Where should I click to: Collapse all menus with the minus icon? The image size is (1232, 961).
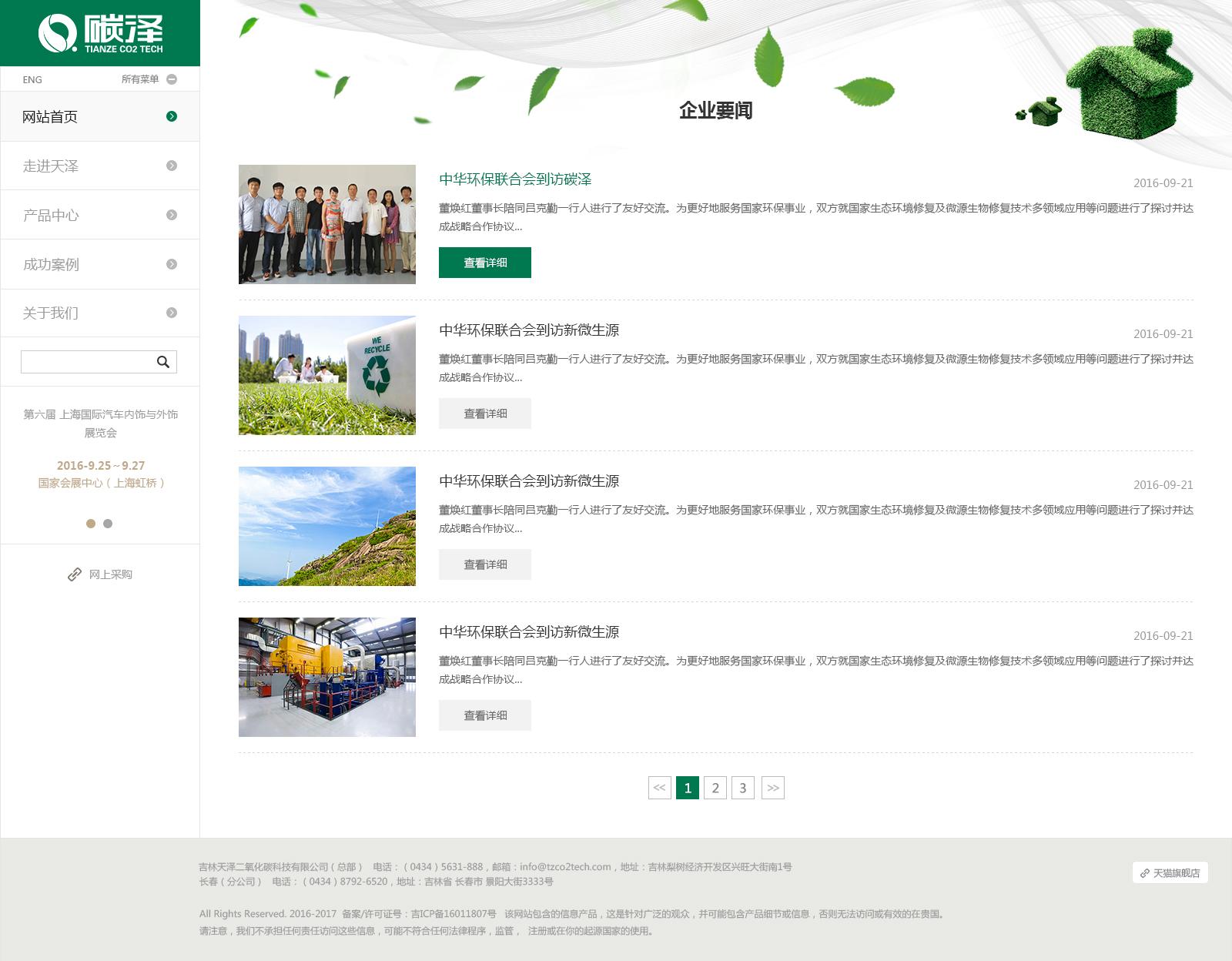pos(172,79)
